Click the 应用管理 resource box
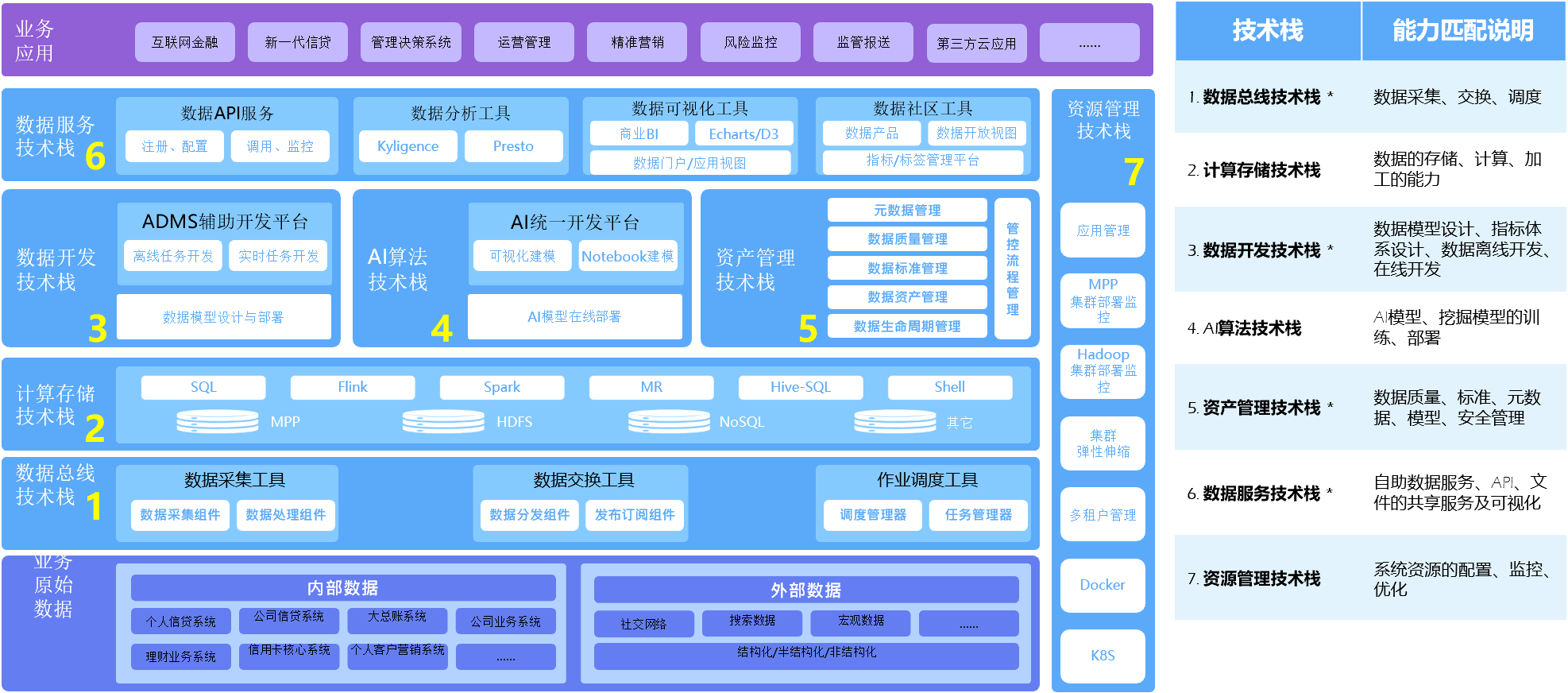Image resolution: width=1568 pixels, height=693 pixels. point(1103,230)
